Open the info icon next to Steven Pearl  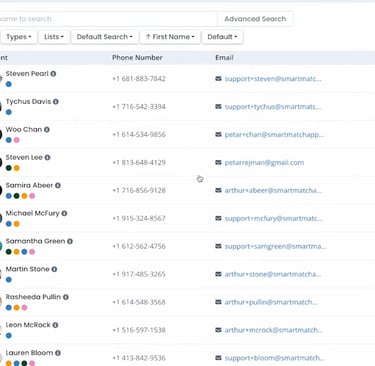point(53,74)
